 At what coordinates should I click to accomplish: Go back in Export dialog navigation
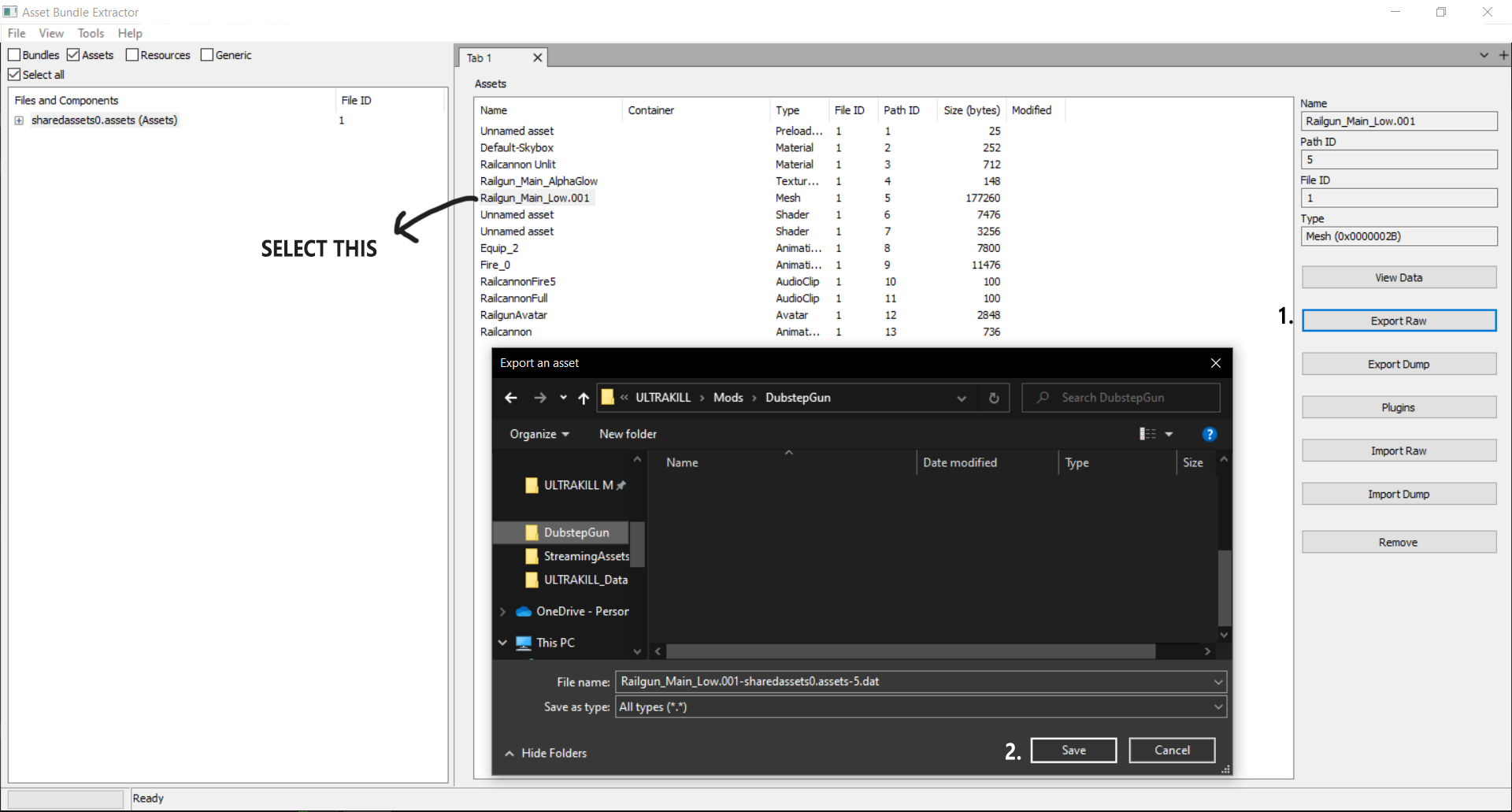coord(511,398)
